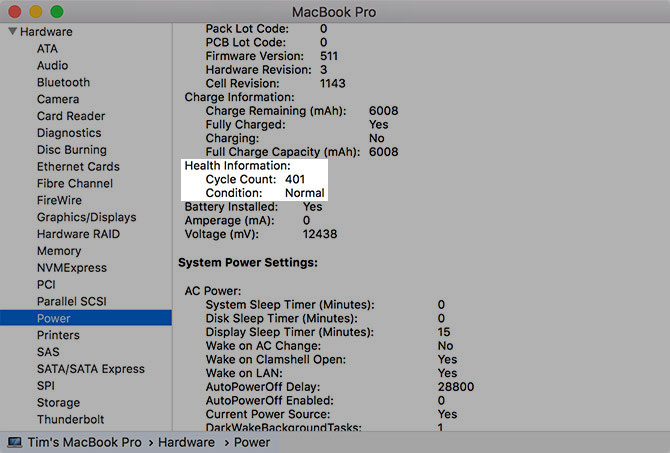Click the Firmware Version value 511
The image size is (670, 453).
tap(329, 56)
